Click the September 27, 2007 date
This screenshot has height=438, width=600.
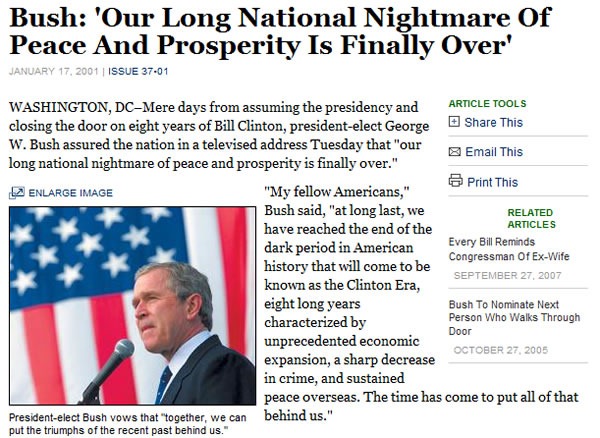508,275
